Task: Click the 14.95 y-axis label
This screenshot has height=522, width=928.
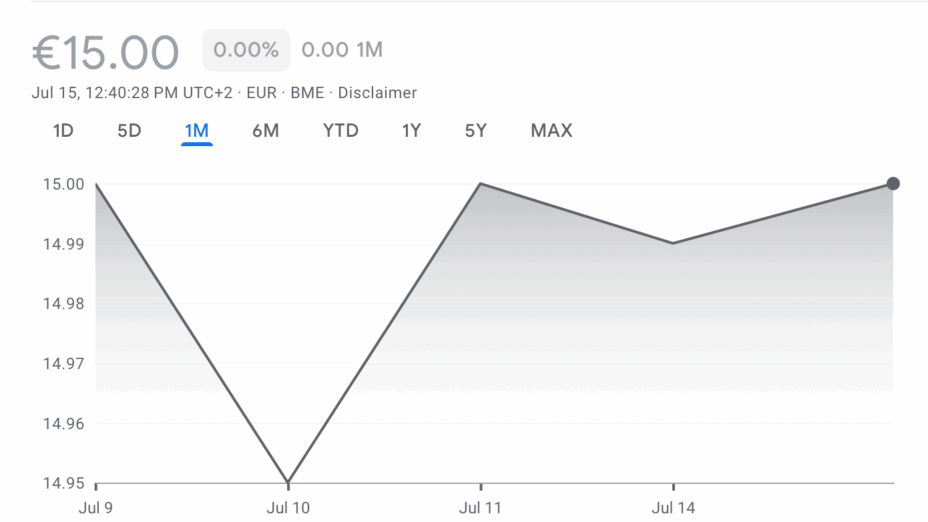Action: coord(62,483)
